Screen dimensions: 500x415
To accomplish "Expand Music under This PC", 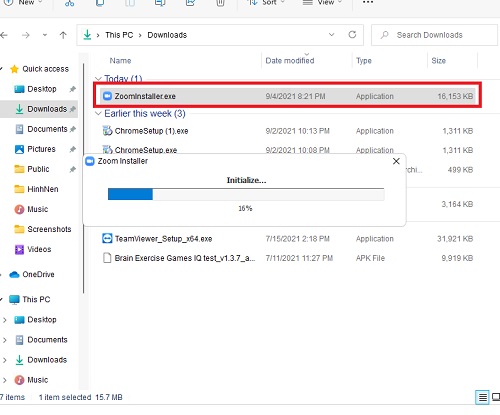I will click(5, 380).
